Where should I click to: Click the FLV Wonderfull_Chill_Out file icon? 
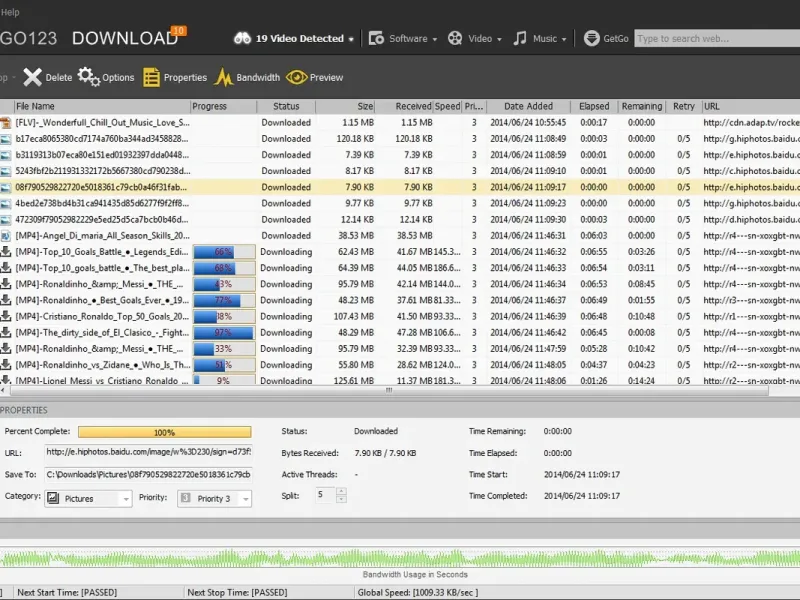coord(6,122)
